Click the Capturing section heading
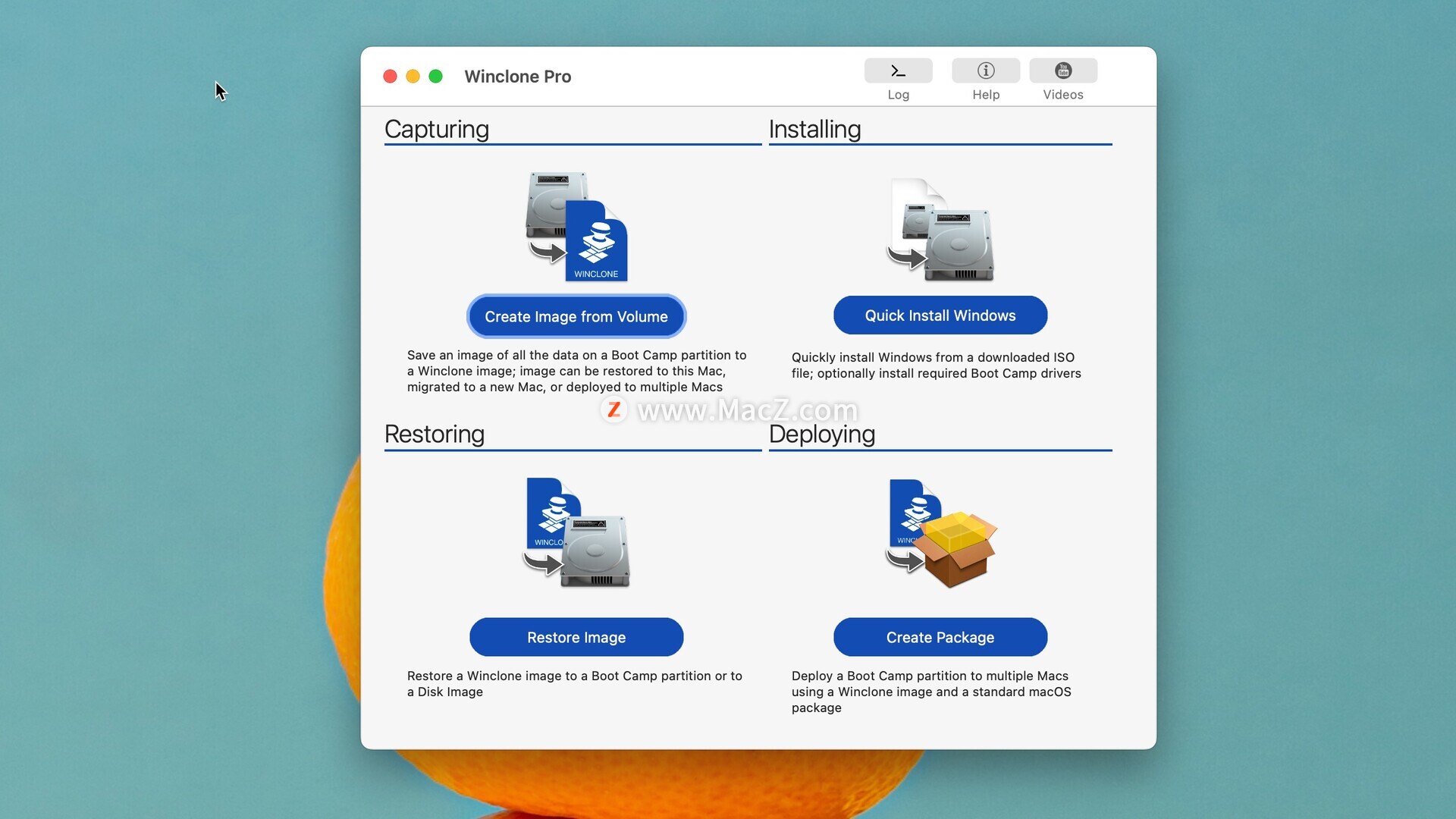Viewport: 1456px width, 819px height. click(437, 130)
